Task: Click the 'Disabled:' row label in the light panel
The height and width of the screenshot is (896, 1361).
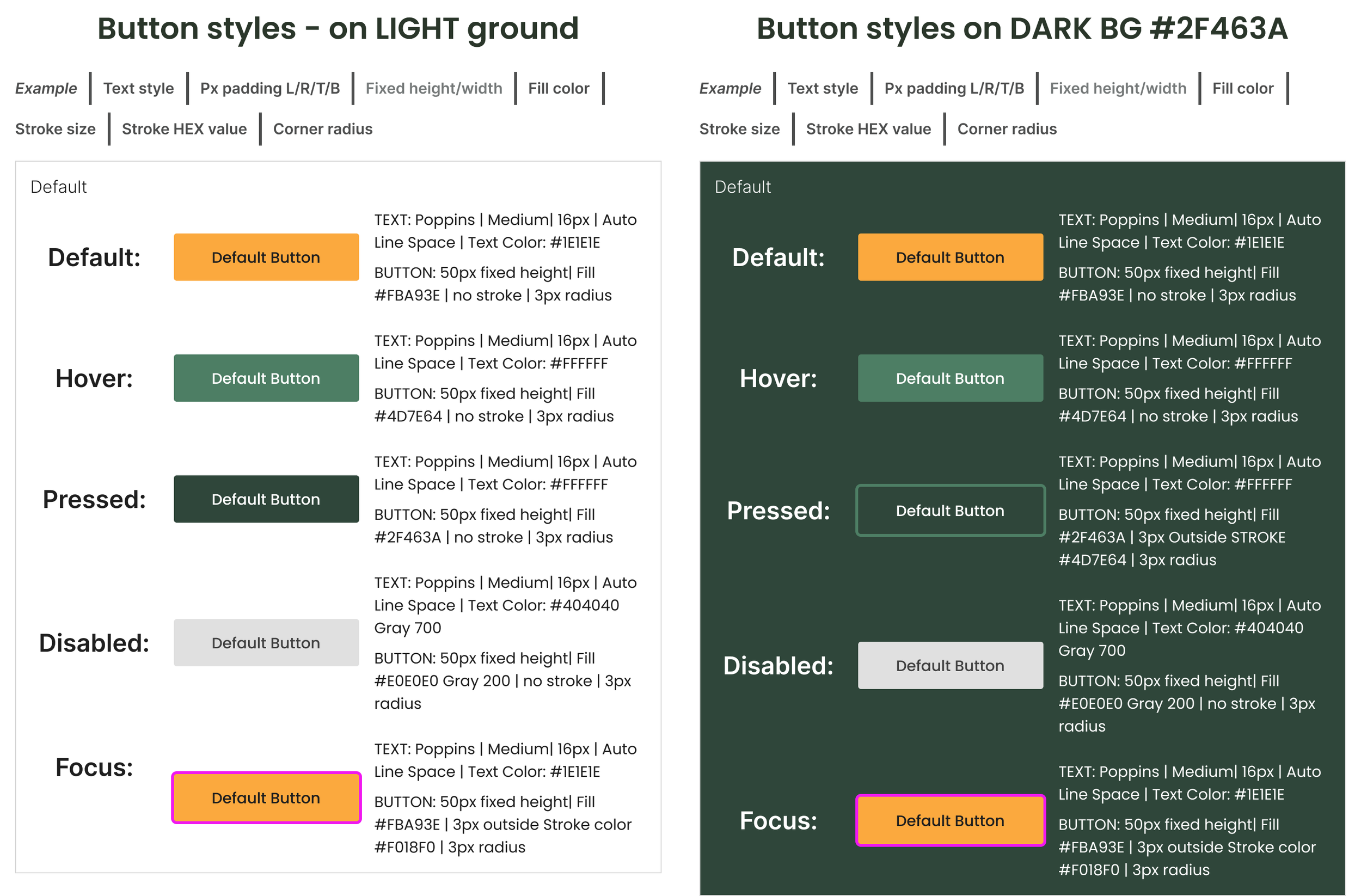Action: 94,643
